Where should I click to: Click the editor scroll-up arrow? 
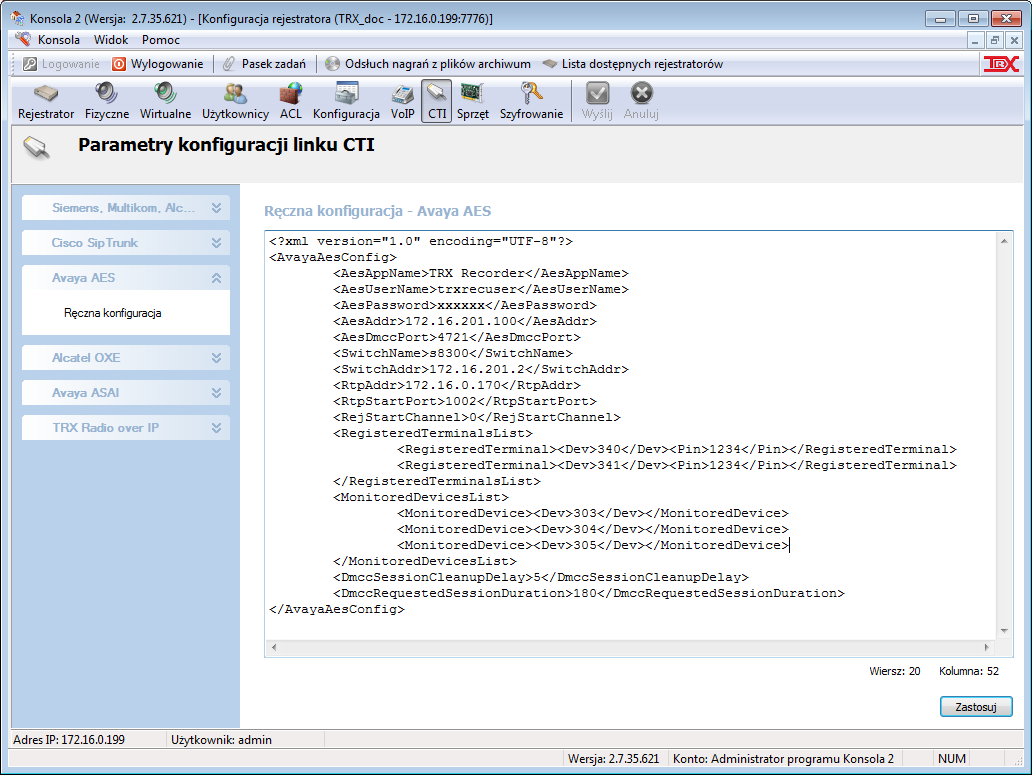[x=1004, y=241]
